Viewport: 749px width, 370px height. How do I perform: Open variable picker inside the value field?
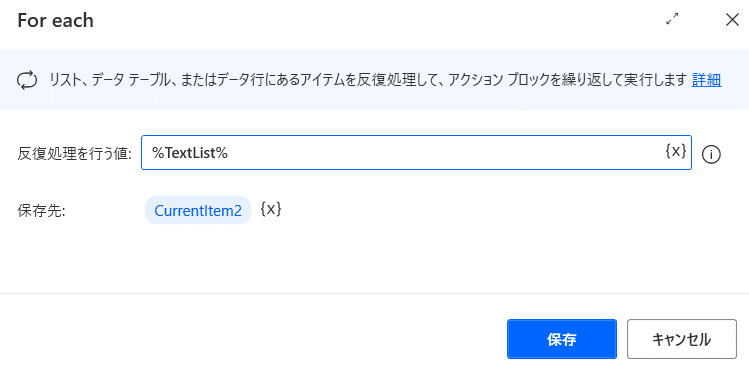pos(676,151)
